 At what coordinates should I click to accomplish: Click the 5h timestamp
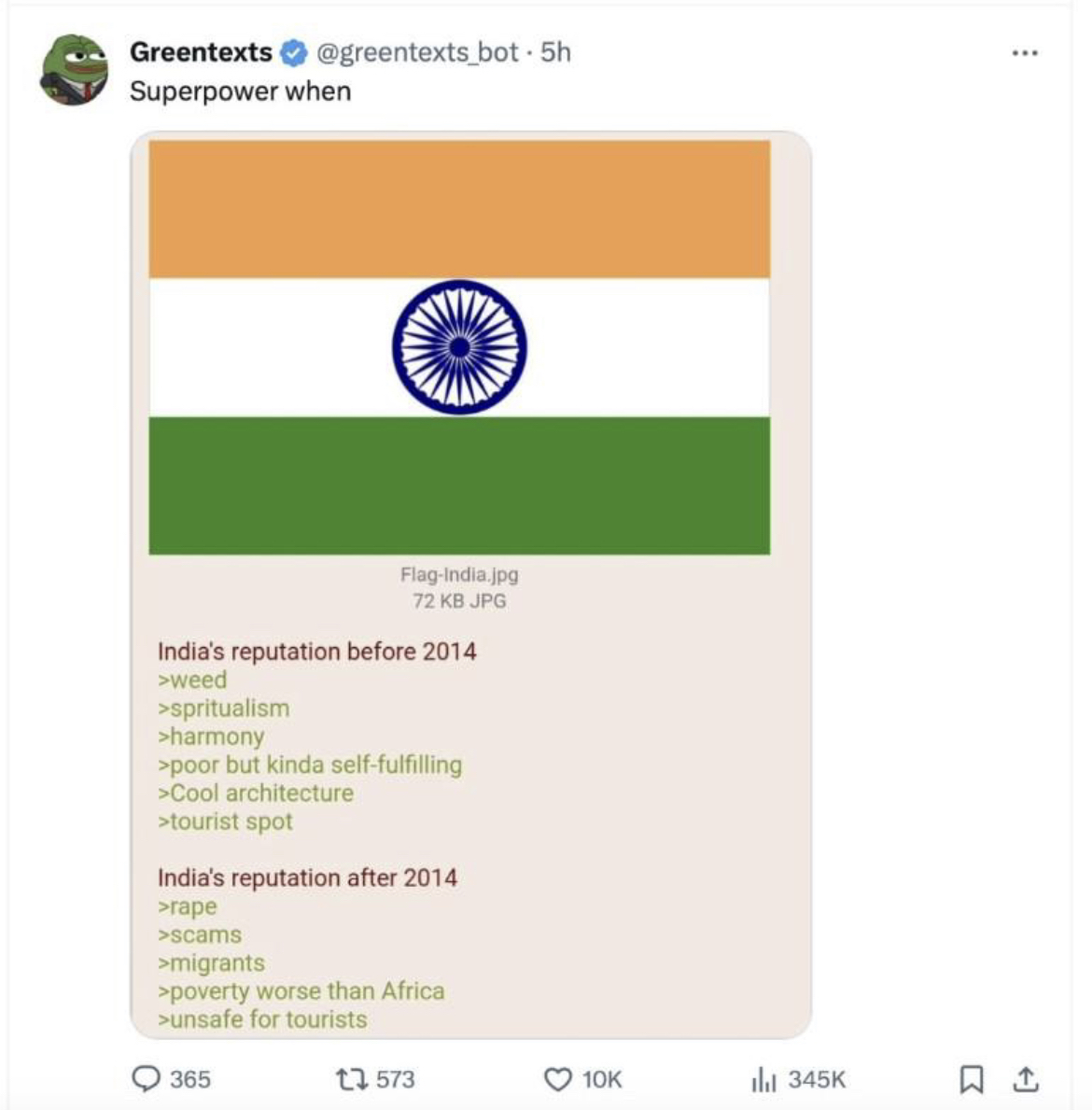click(555, 51)
